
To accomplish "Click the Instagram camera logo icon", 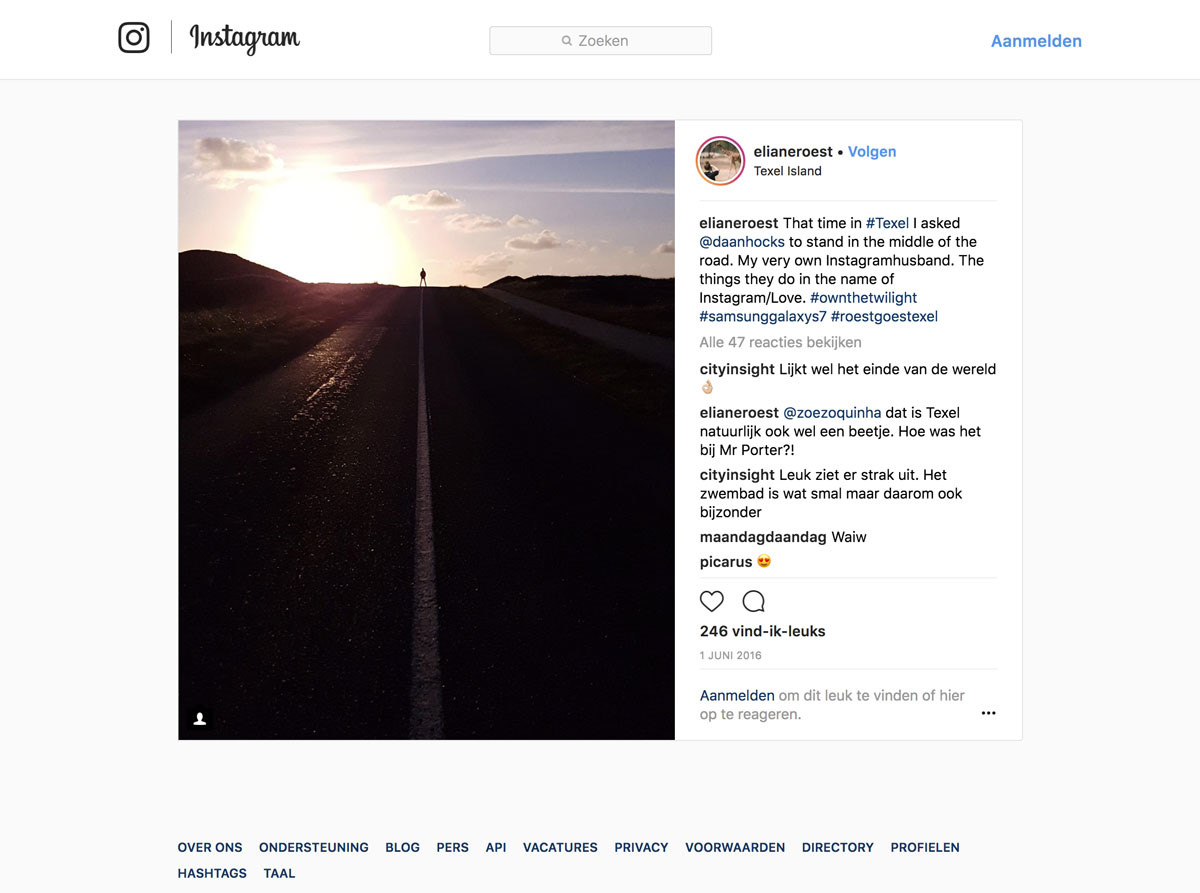I will point(134,38).
